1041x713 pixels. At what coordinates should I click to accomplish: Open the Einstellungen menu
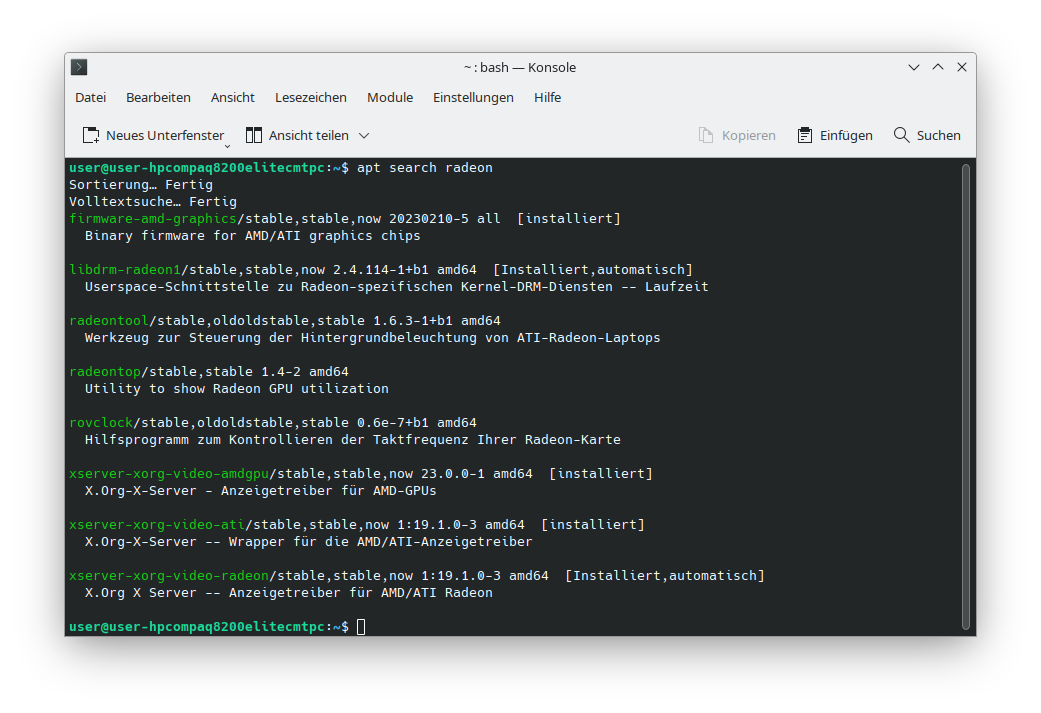point(473,97)
